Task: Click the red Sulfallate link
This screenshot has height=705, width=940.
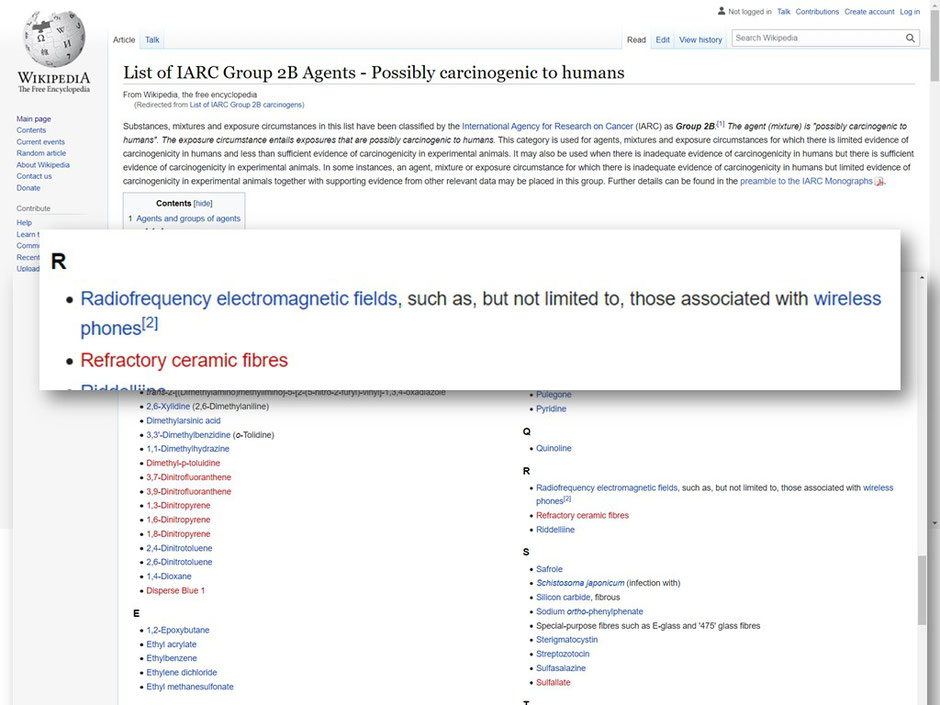Action: [x=553, y=683]
